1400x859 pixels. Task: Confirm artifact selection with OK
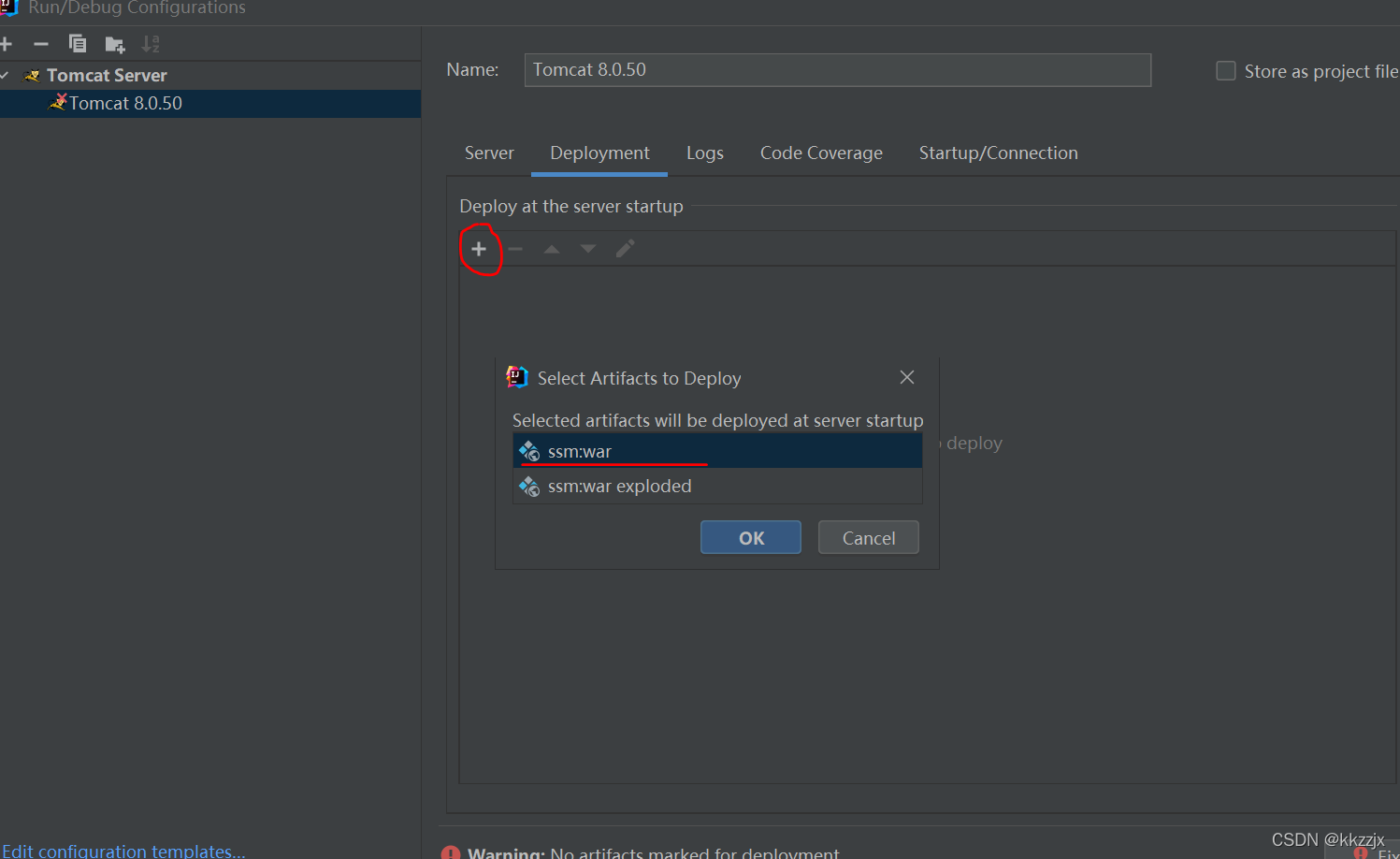(751, 537)
